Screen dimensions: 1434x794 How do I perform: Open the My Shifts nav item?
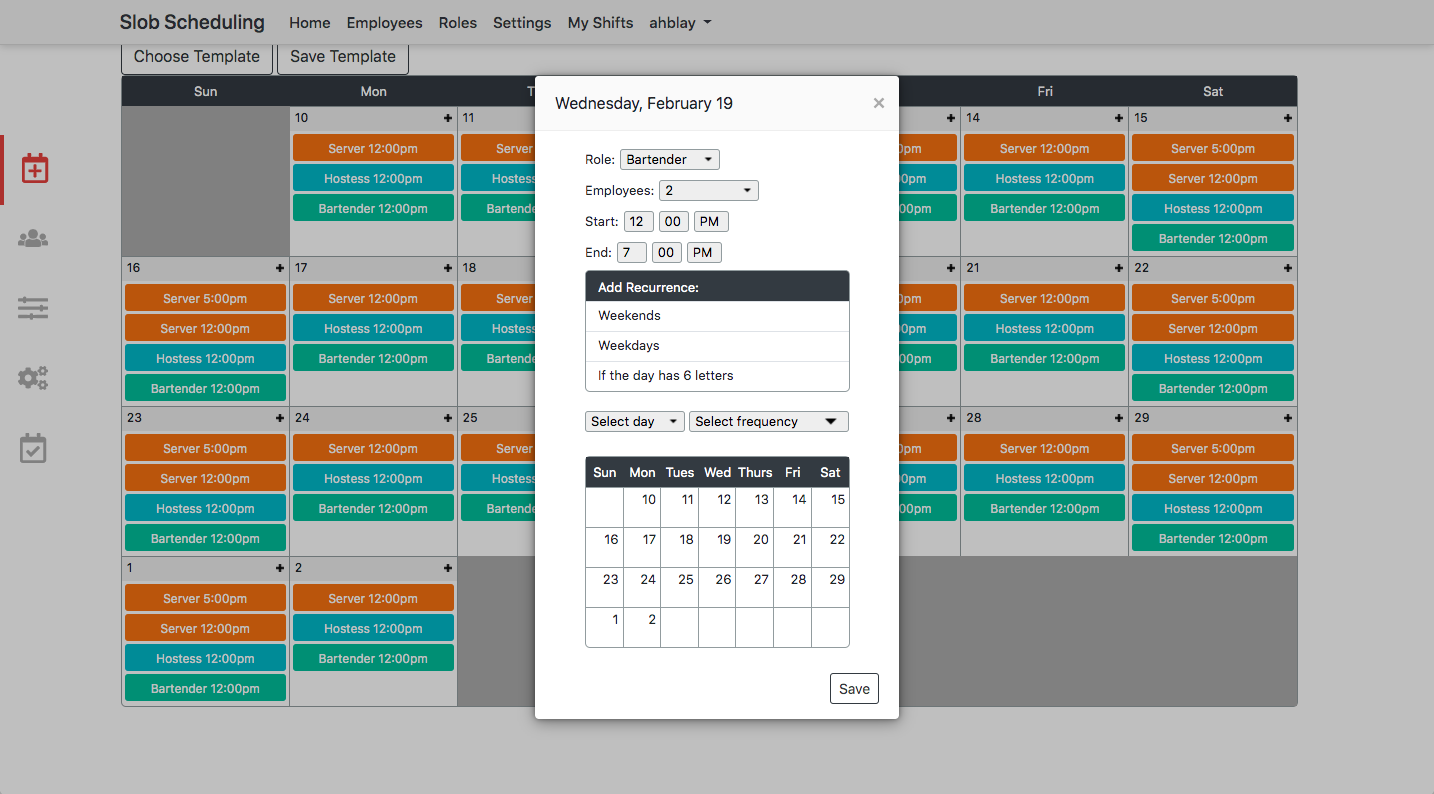pyautogui.click(x=600, y=23)
